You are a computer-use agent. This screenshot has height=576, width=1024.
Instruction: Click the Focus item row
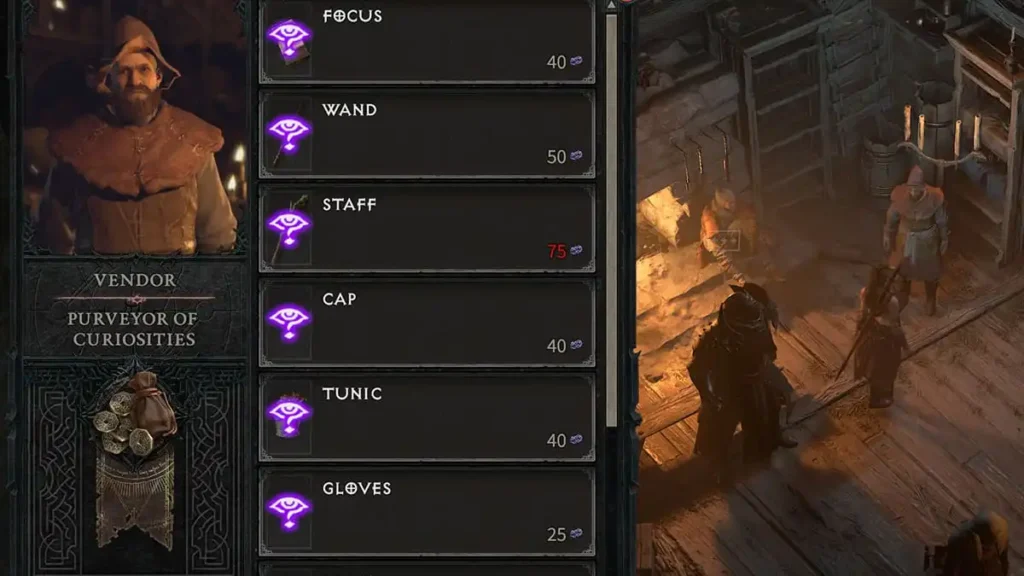tap(427, 41)
